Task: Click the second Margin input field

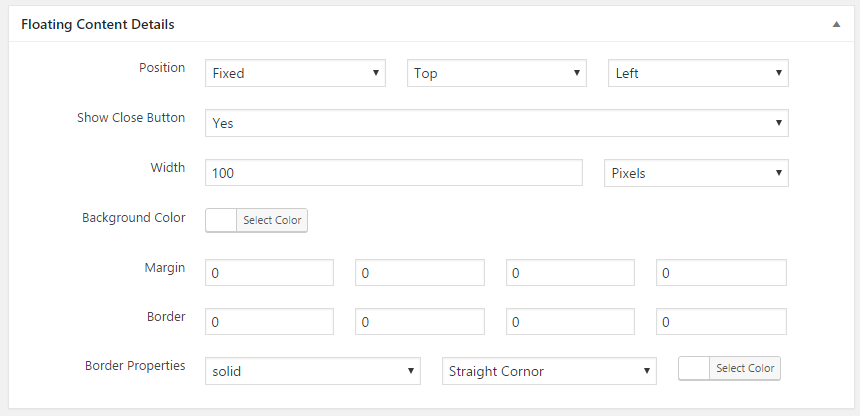Action: pyautogui.click(x=420, y=273)
